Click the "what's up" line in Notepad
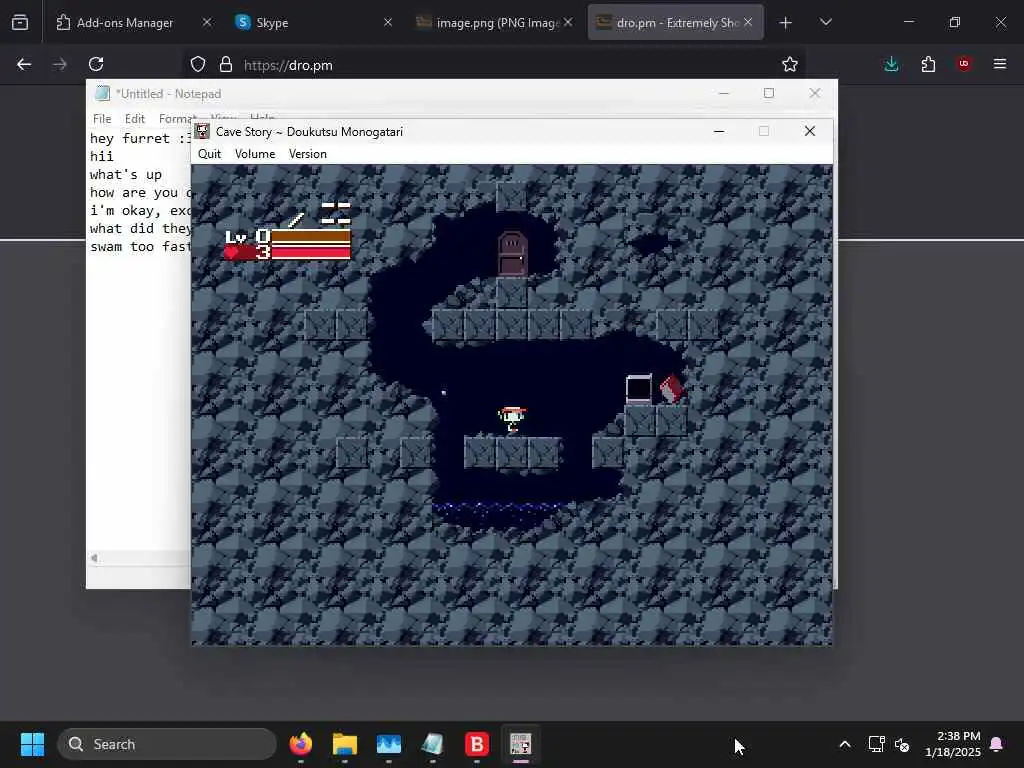This screenshot has width=1024, height=768. coord(125,174)
